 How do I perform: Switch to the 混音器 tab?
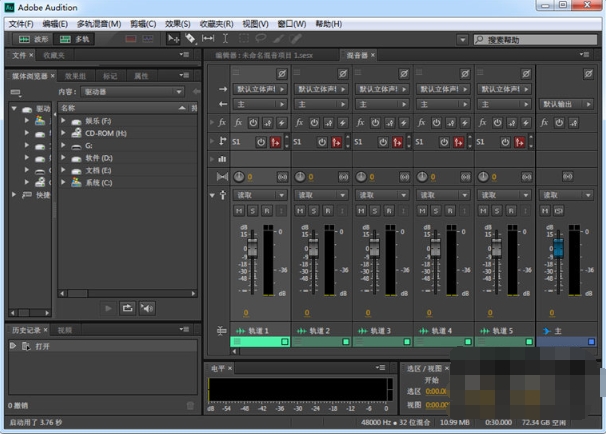[x=356, y=55]
